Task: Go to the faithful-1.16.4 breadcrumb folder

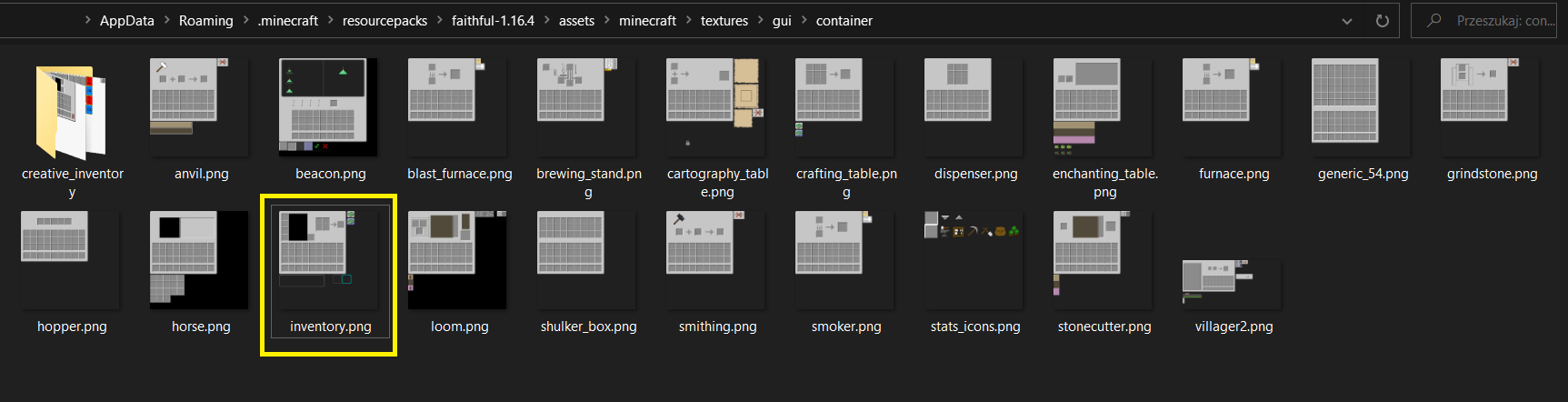Action: tap(493, 20)
